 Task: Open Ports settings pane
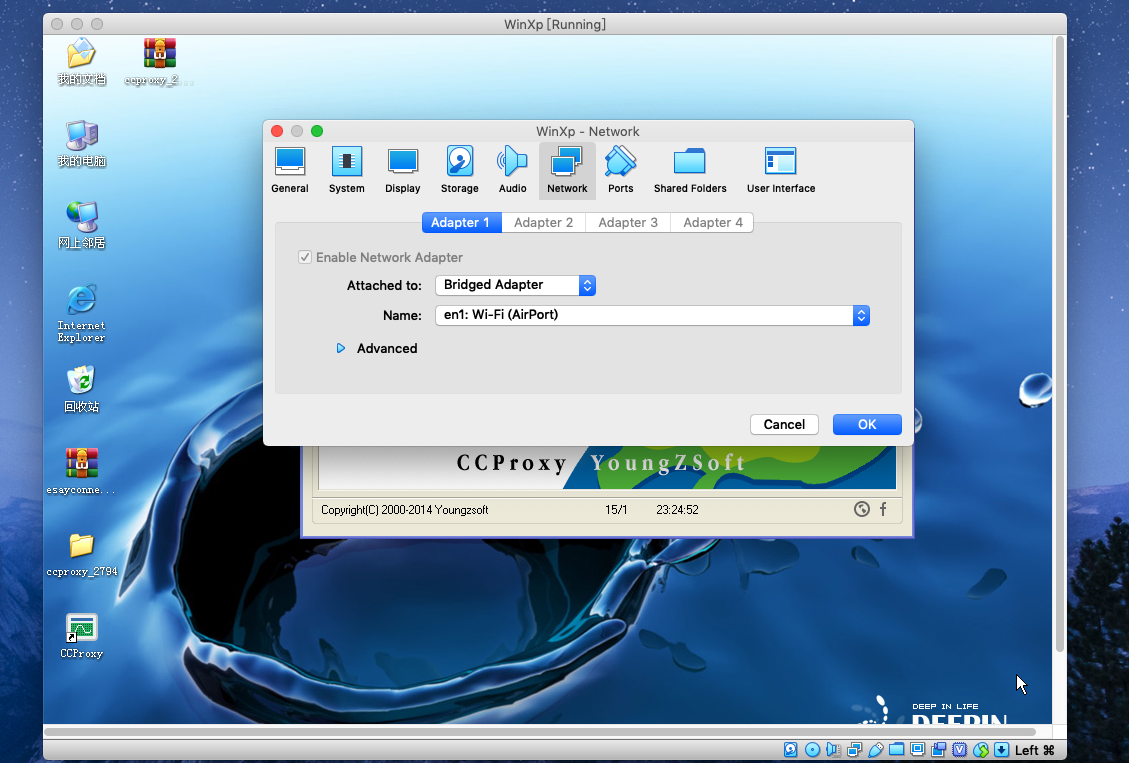[620, 170]
